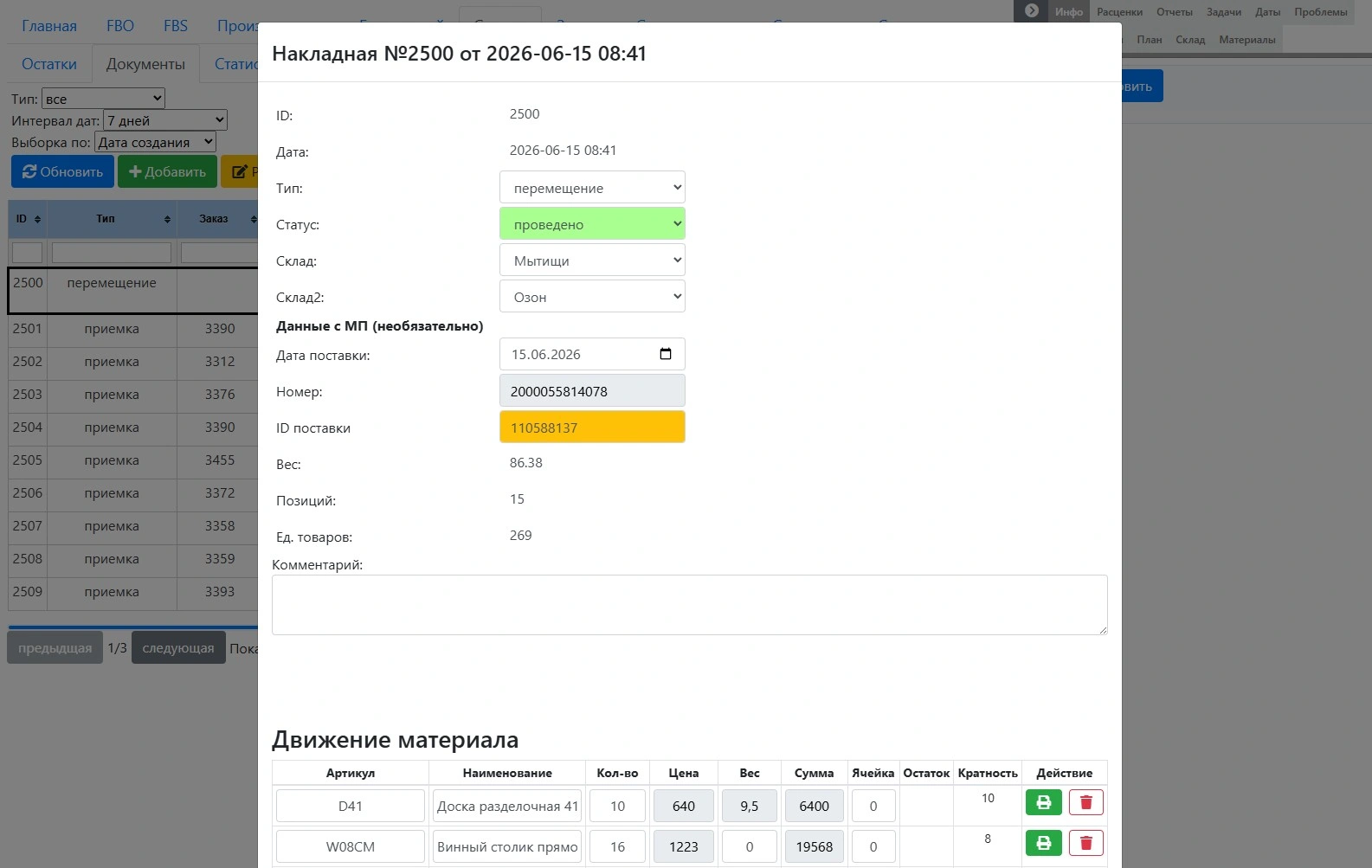The height and width of the screenshot is (868, 1372).
Task: Select document row 2505 приемка
Action: click(x=133, y=460)
